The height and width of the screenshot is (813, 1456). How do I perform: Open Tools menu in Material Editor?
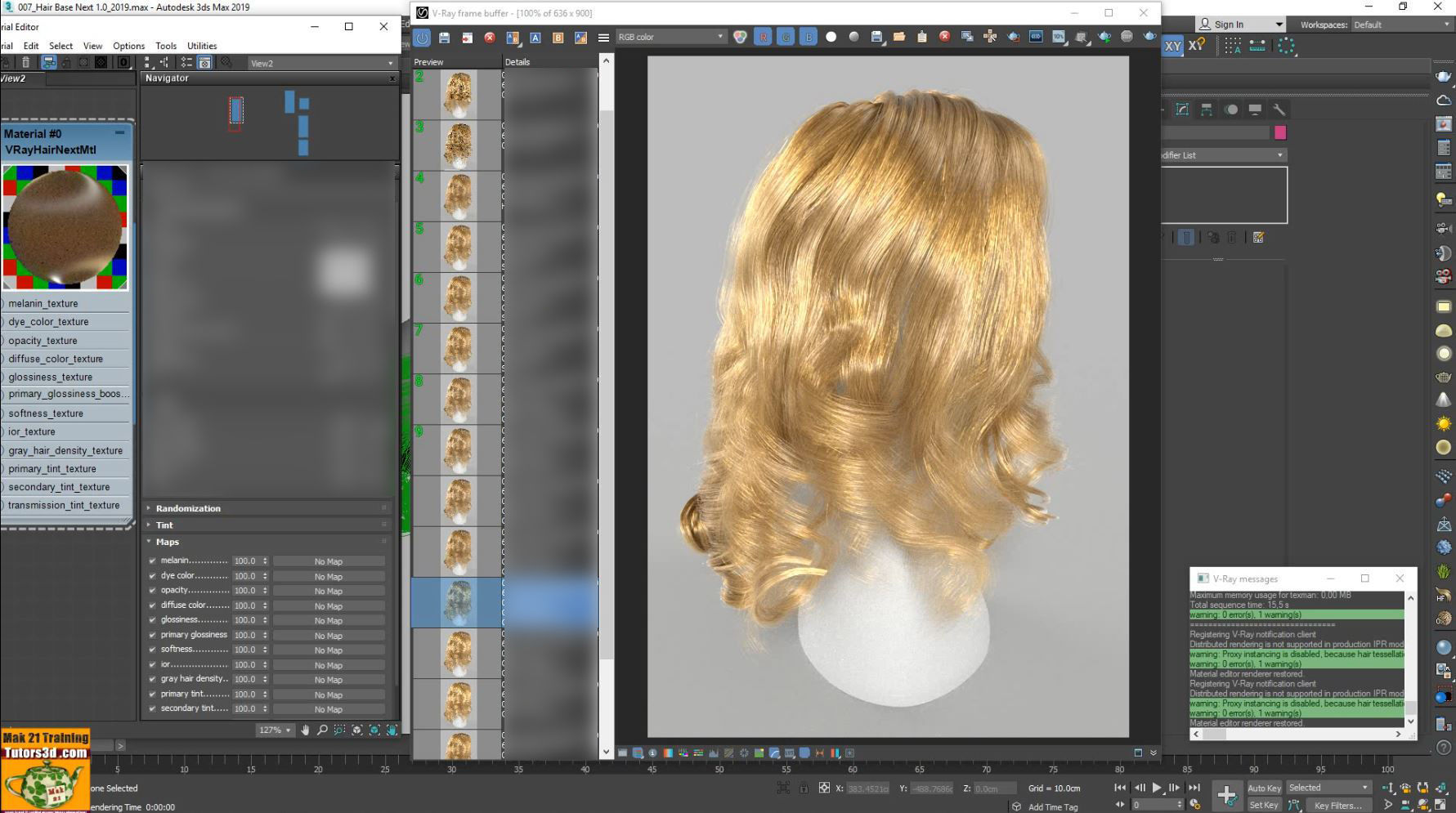(x=166, y=46)
